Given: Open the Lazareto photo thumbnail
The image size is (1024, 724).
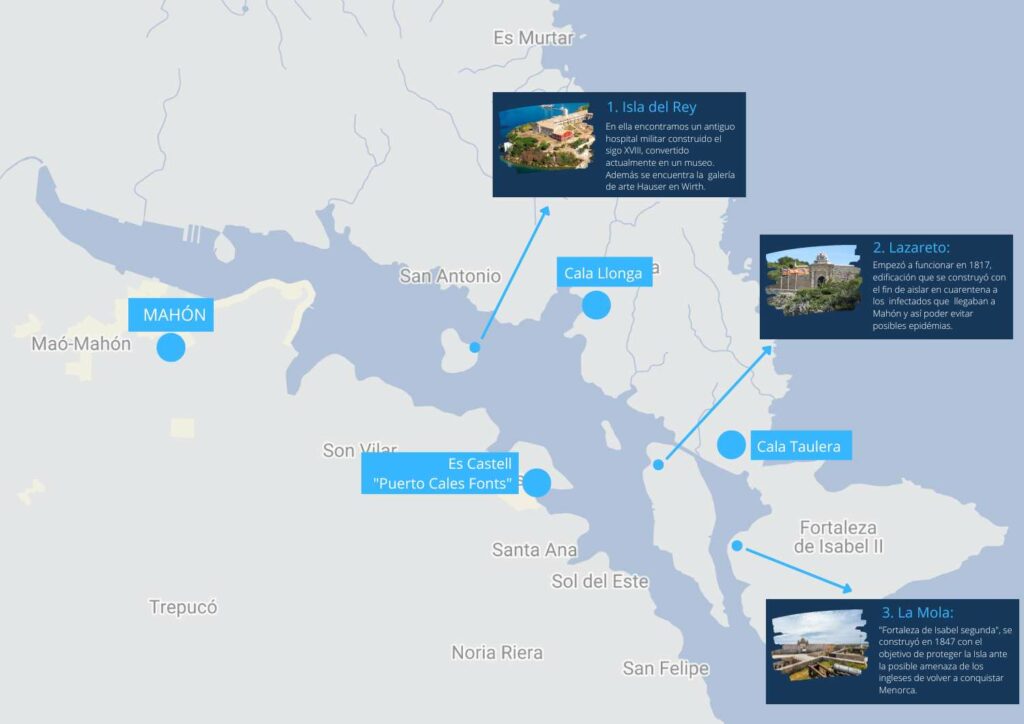Looking at the screenshot, I should pyautogui.click(x=814, y=281).
